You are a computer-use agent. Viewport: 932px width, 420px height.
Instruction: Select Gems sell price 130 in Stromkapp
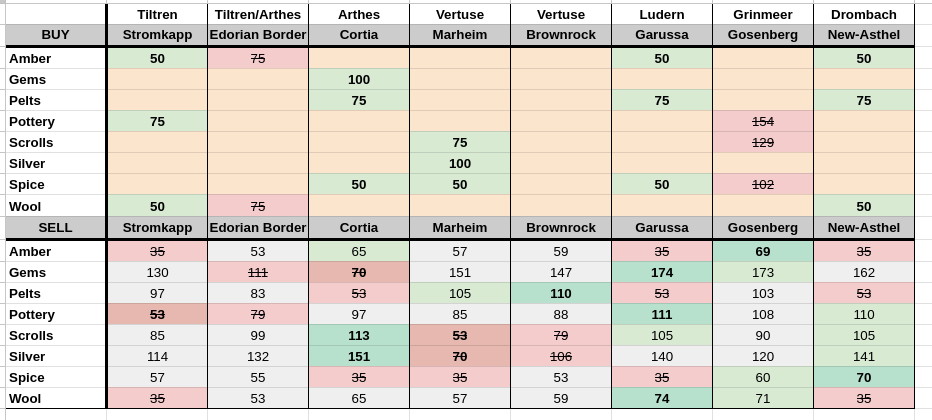(x=157, y=272)
